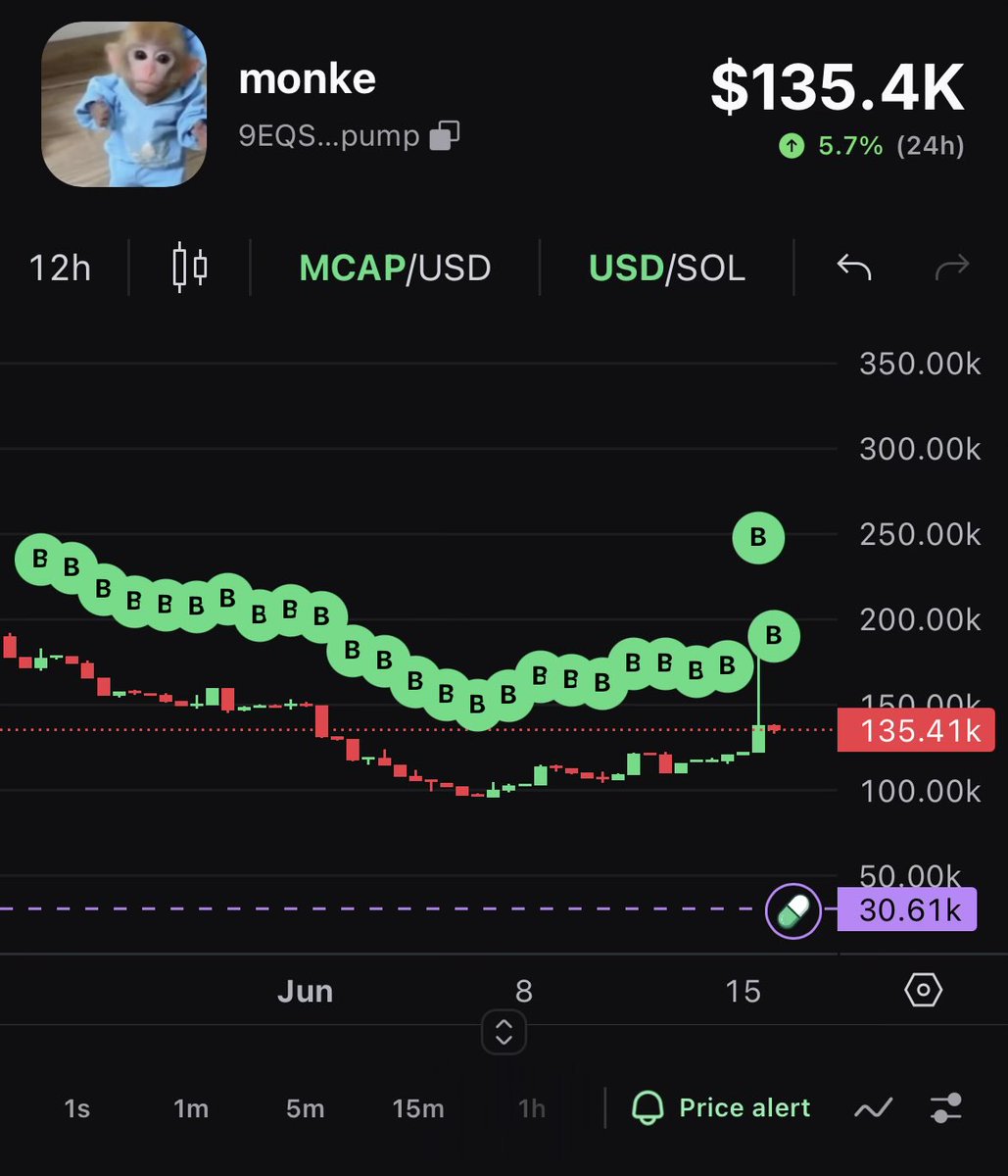This screenshot has width=1008, height=1176.
Task: Tap the Jun date label on time axis
Action: click(306, 991)
